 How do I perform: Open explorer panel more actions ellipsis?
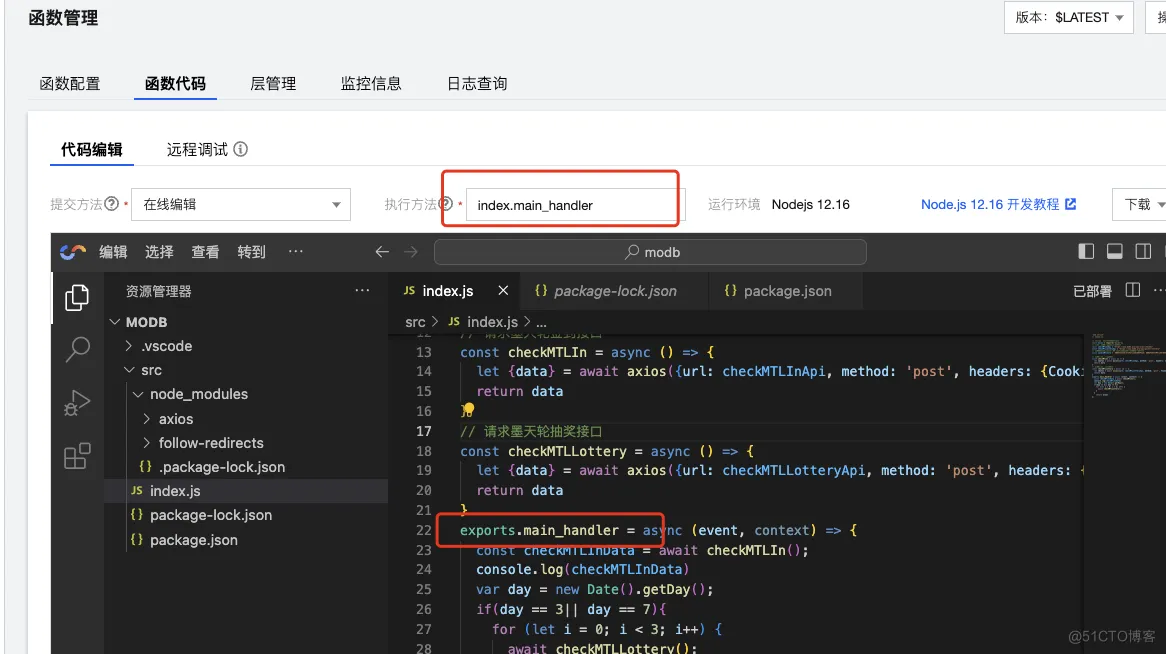click(362, 291)
